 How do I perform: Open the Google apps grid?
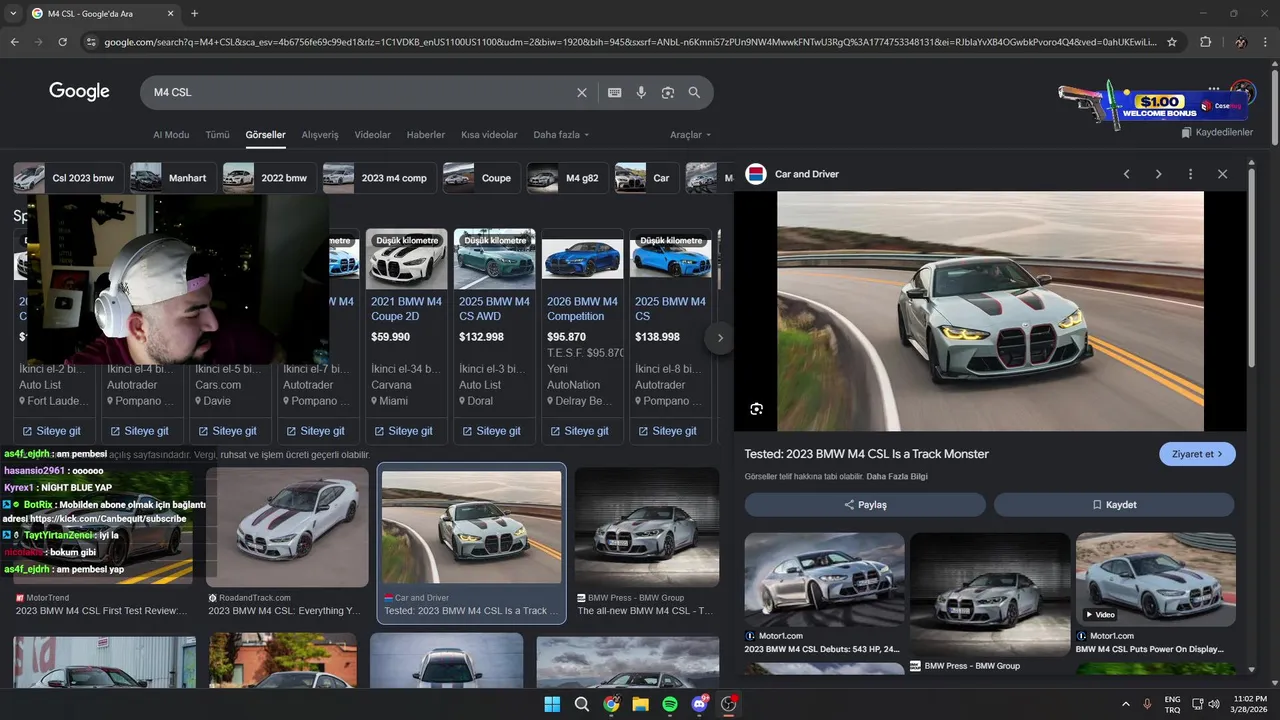pos(1213,91)
